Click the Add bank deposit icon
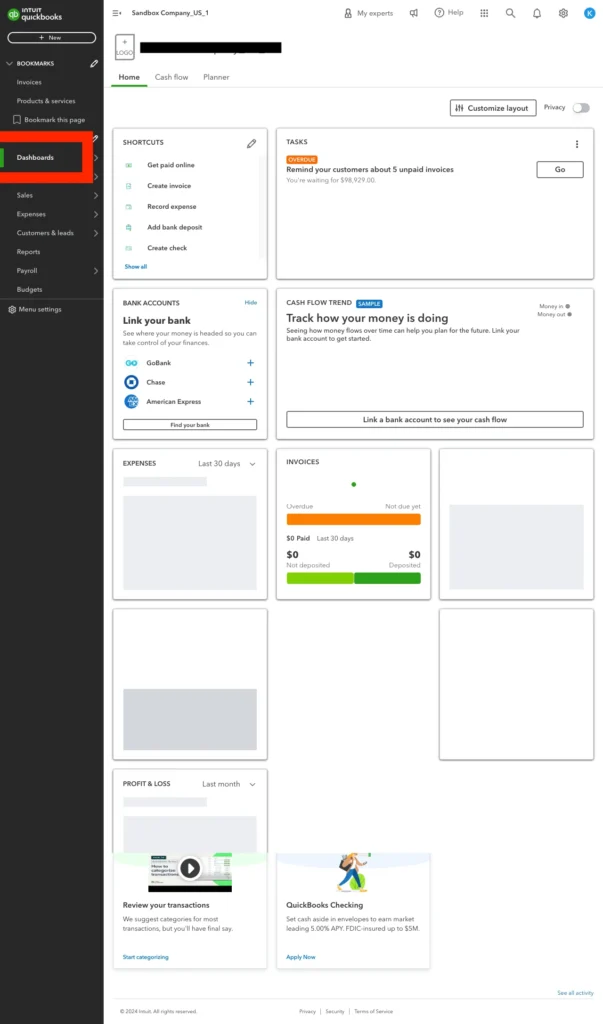 [129, 227]
